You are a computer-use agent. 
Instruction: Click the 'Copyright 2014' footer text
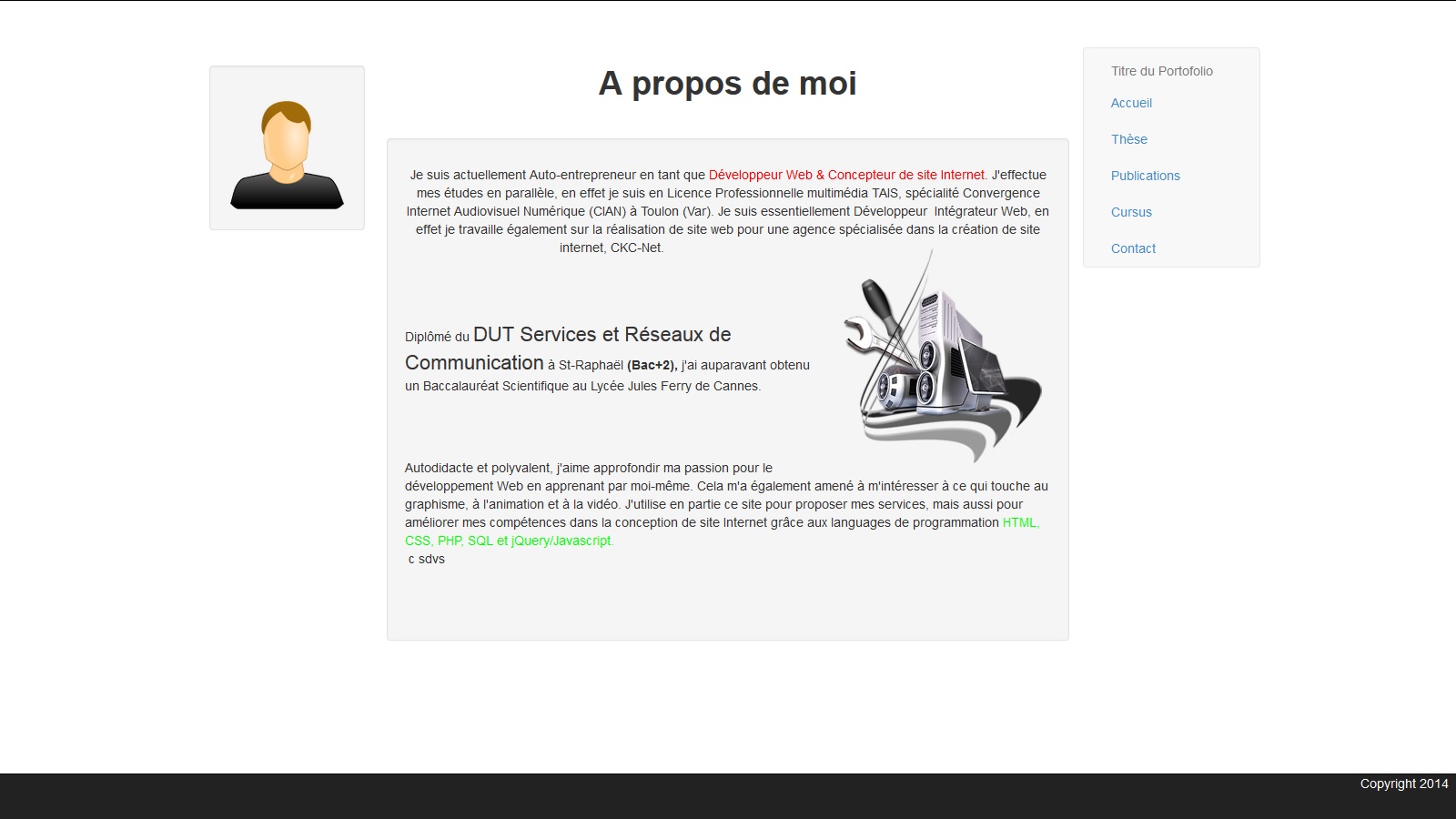pyautogui.click(x=1403, y=784)
